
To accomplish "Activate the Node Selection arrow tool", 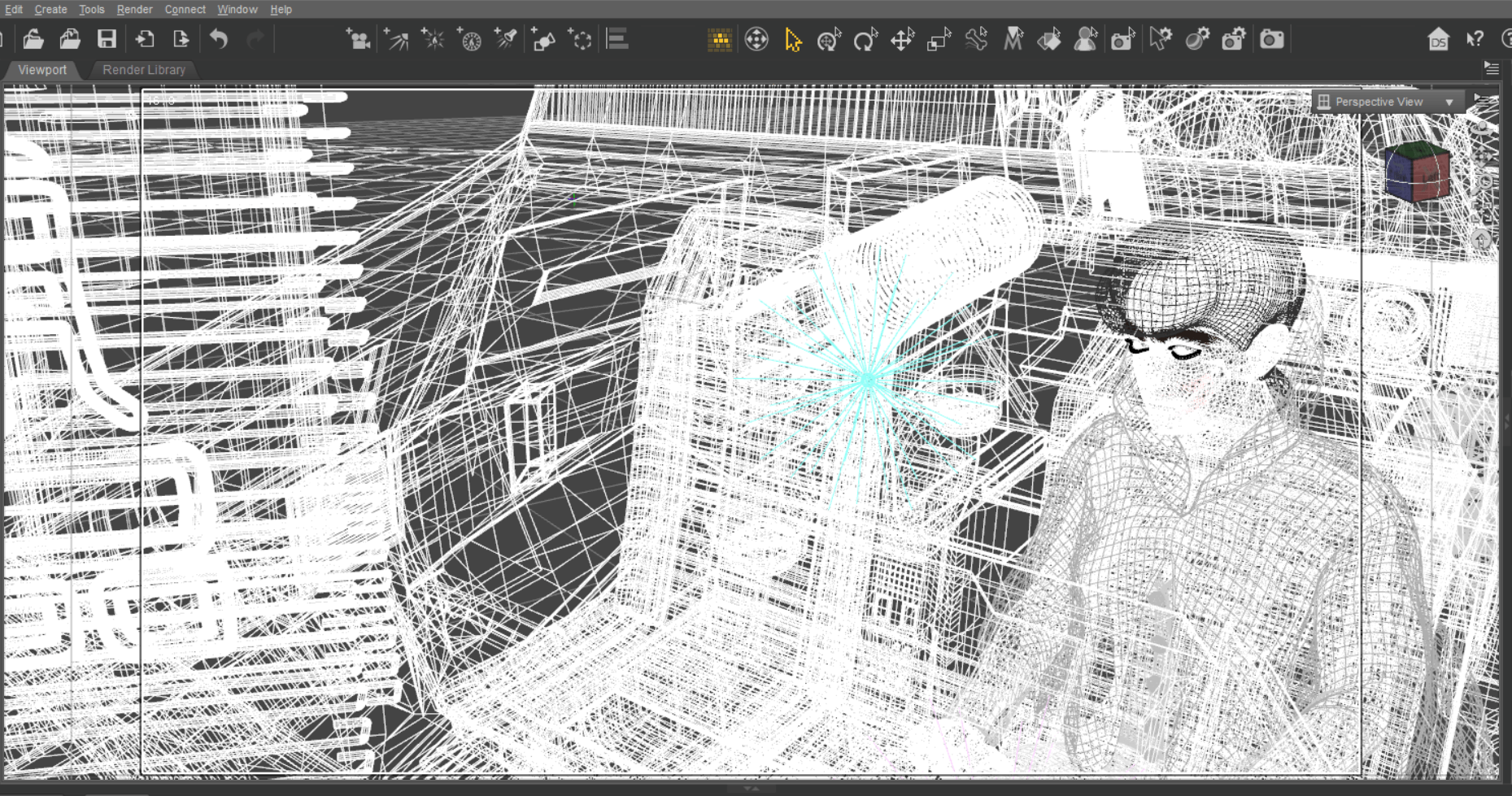I will [793, 39].
